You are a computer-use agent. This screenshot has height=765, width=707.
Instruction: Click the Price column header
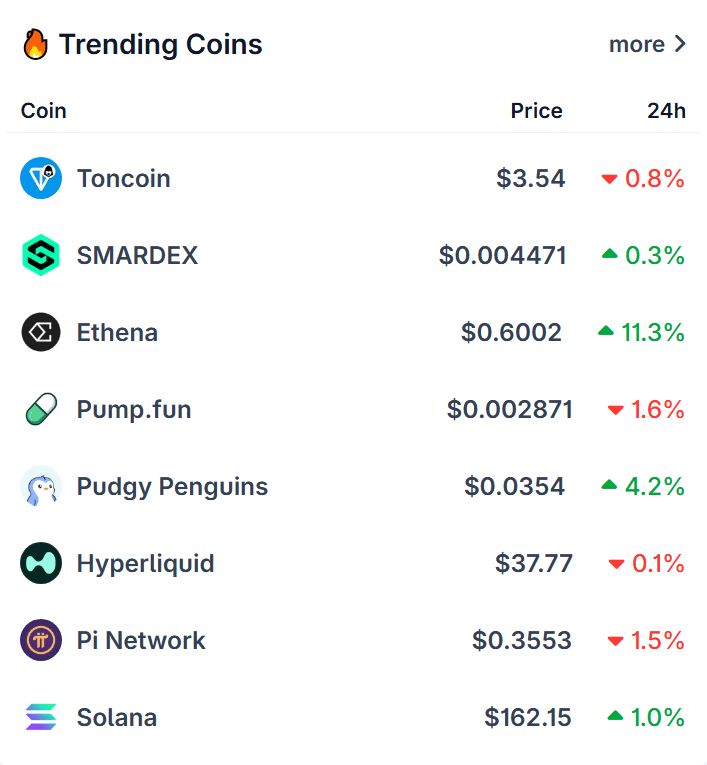click(x=537, y=111)
